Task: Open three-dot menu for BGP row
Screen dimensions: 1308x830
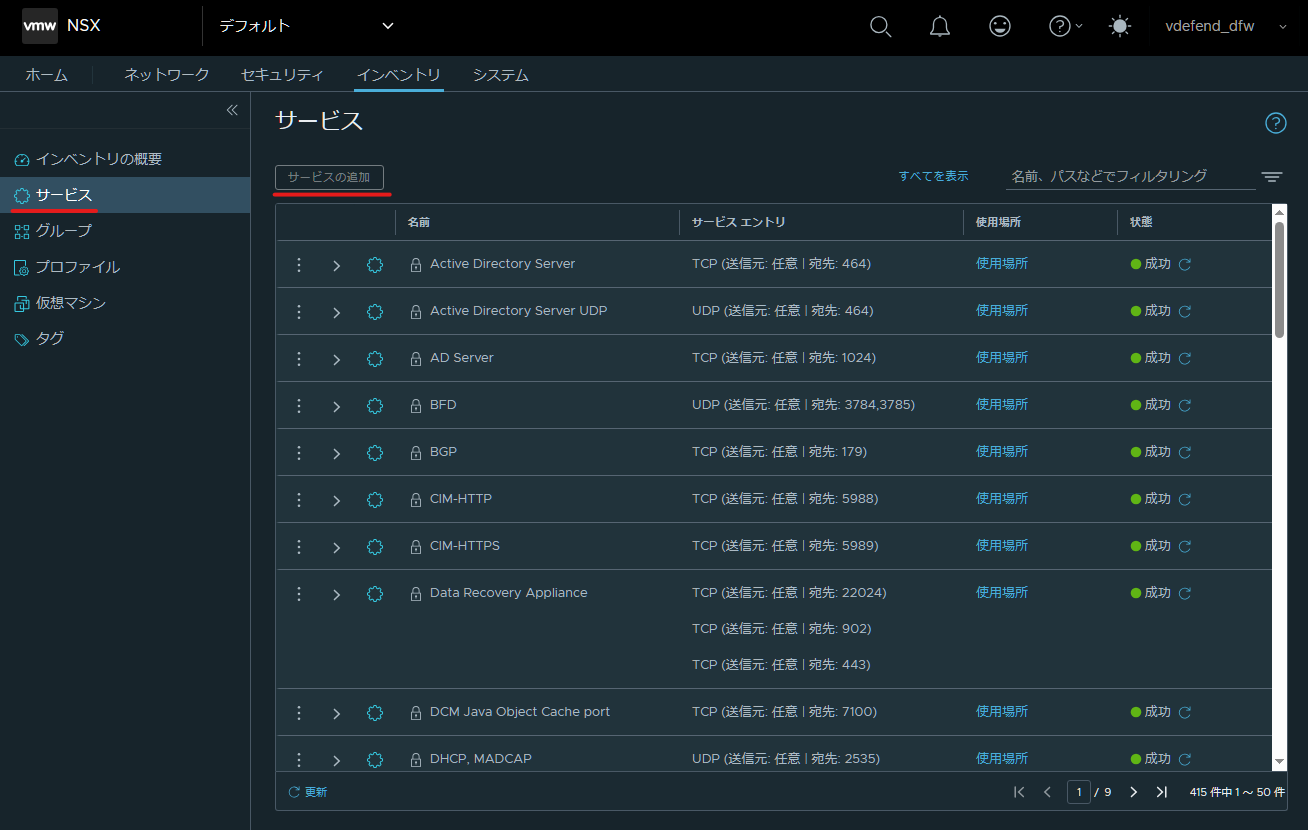Action: [299, 453]
